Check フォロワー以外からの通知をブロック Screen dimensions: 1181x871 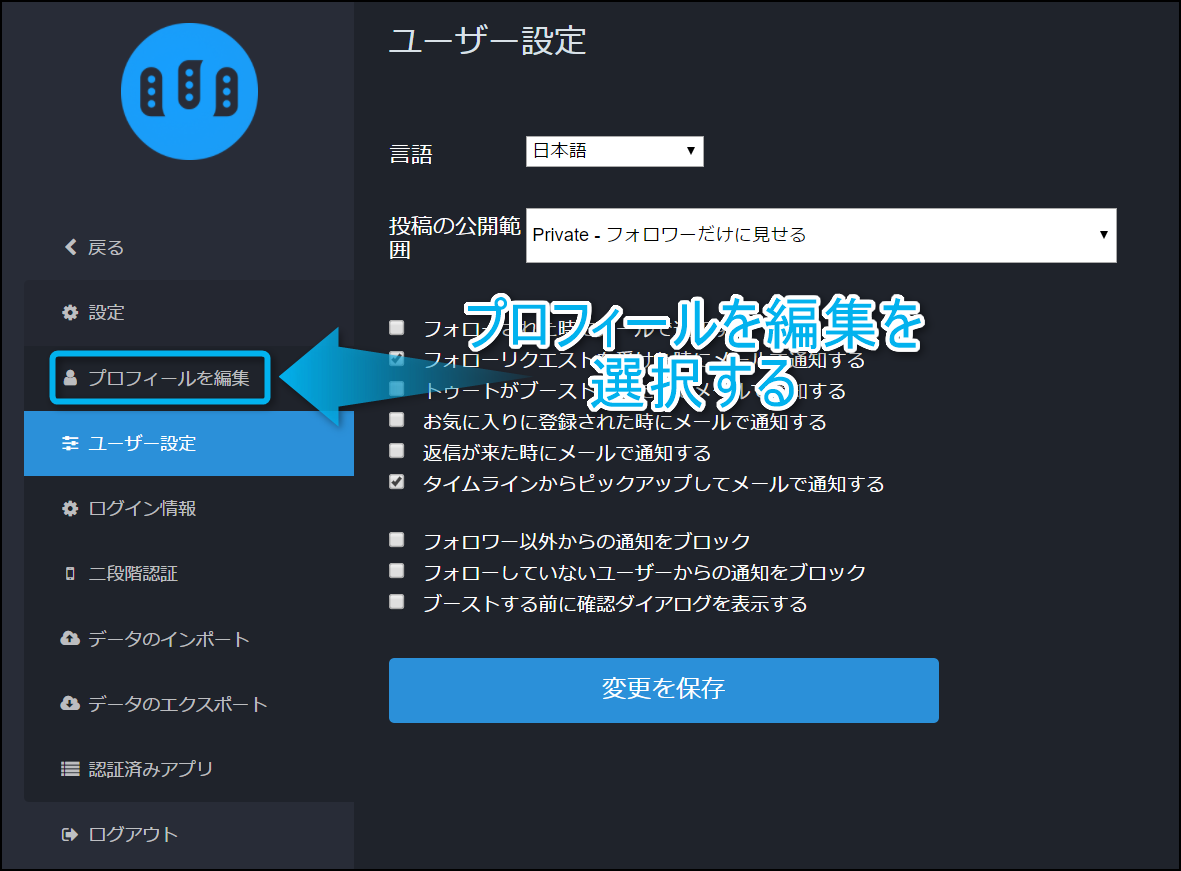[397, 540]
